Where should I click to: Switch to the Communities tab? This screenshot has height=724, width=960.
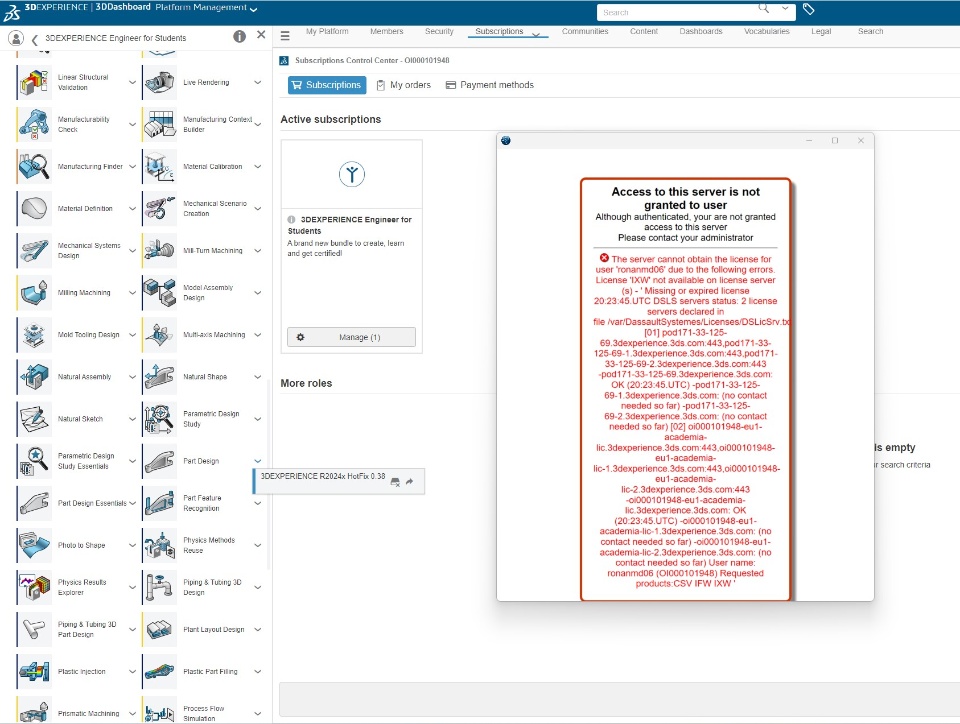click(585, 31)
